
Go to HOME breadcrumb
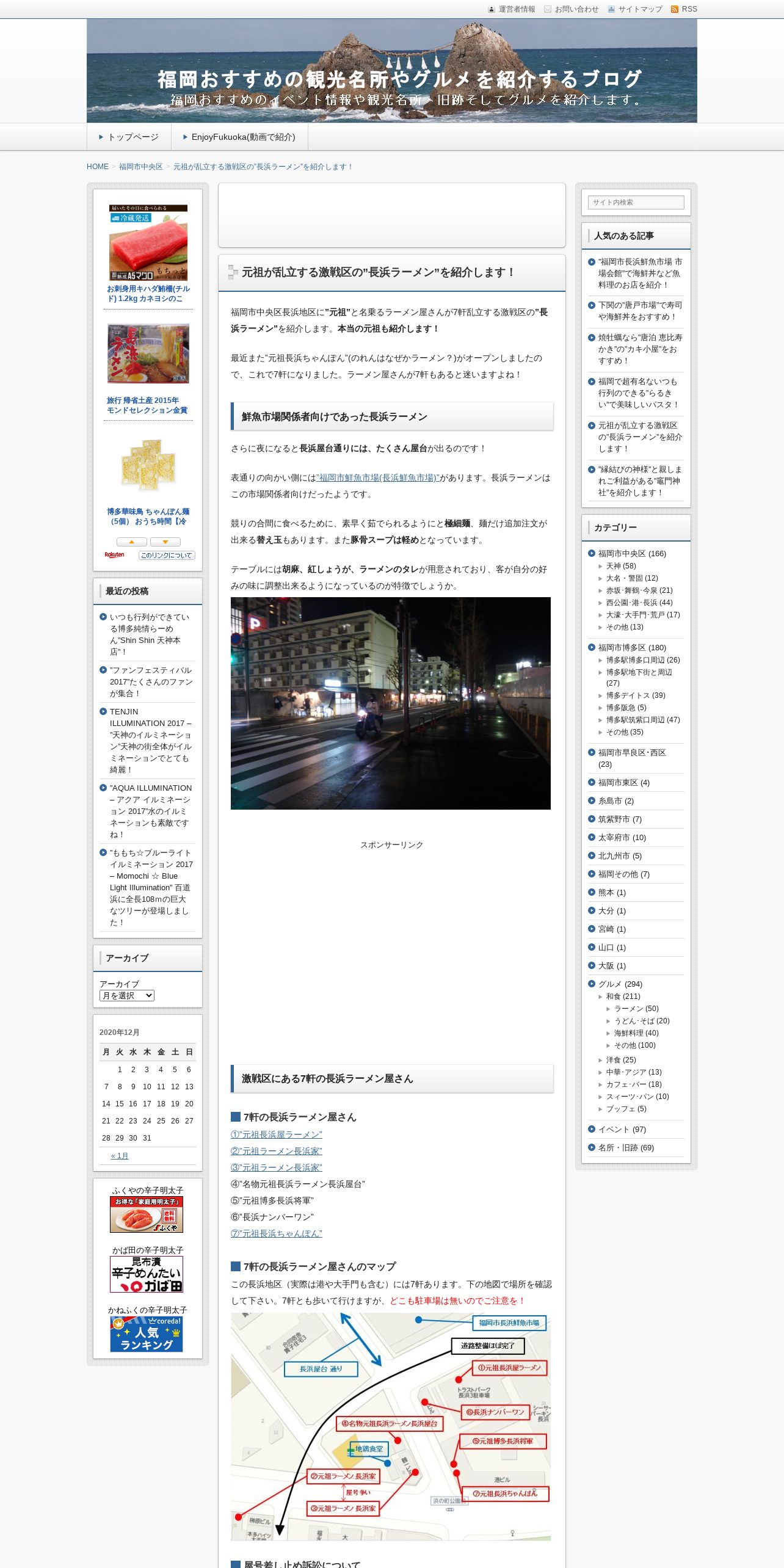[x=98, y=167]
